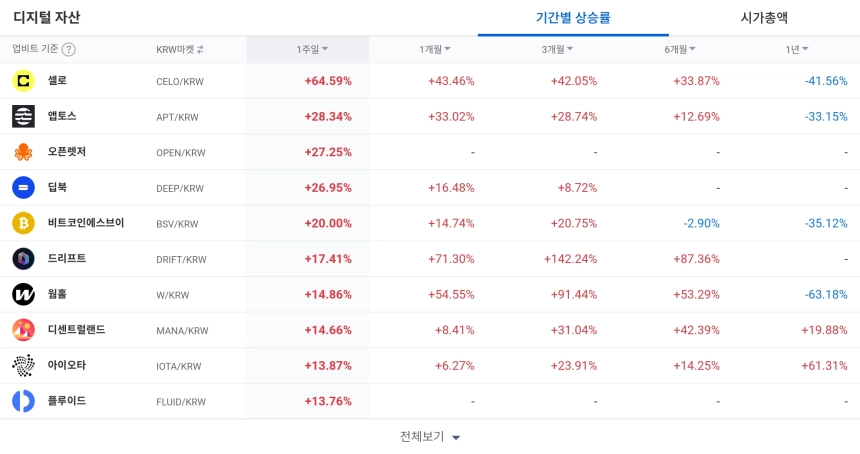The image size is (860, 454).
Task: Open the 비트코인에스브이 asset link
Action: click(86, 223)
